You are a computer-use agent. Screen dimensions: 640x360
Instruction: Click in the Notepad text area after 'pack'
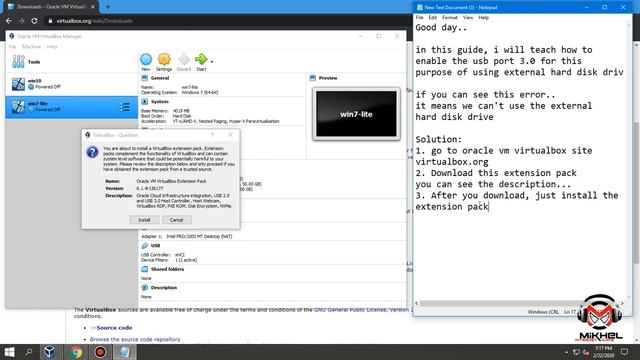[x=489, y=207]
